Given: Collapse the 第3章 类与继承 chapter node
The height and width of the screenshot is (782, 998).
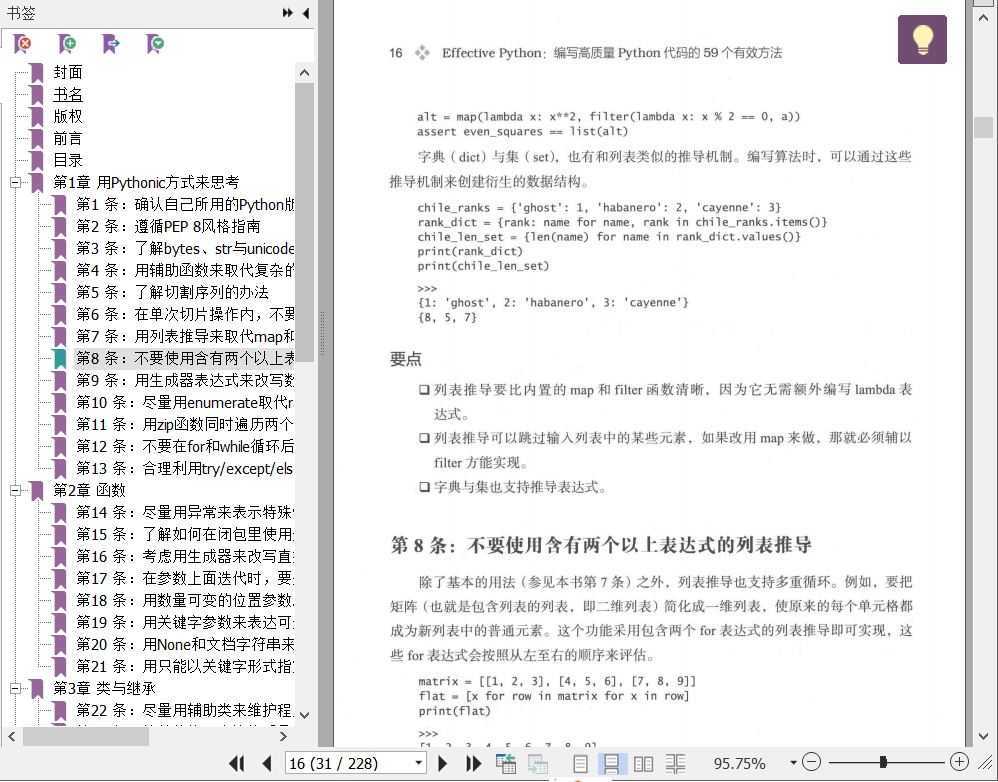Looking at the screenshot, I should tap(15, 688).
